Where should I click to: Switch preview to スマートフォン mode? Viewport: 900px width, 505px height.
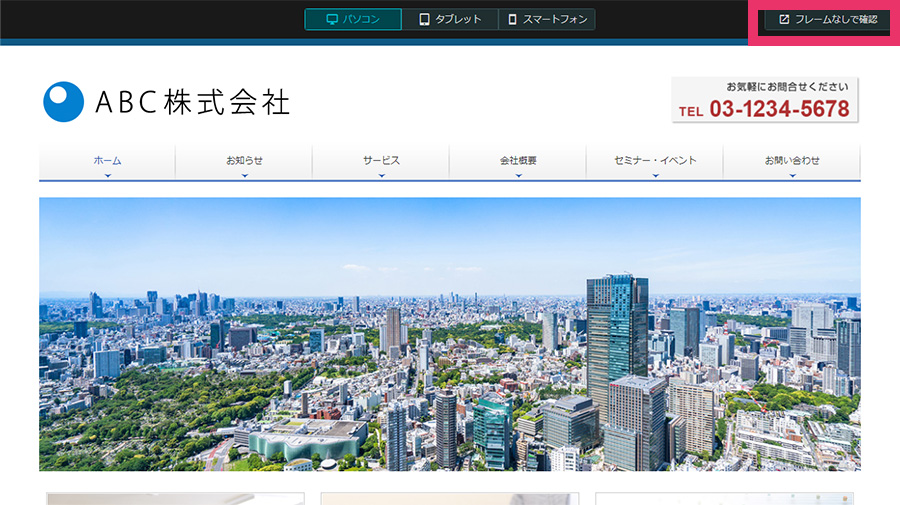pos(547,20)
